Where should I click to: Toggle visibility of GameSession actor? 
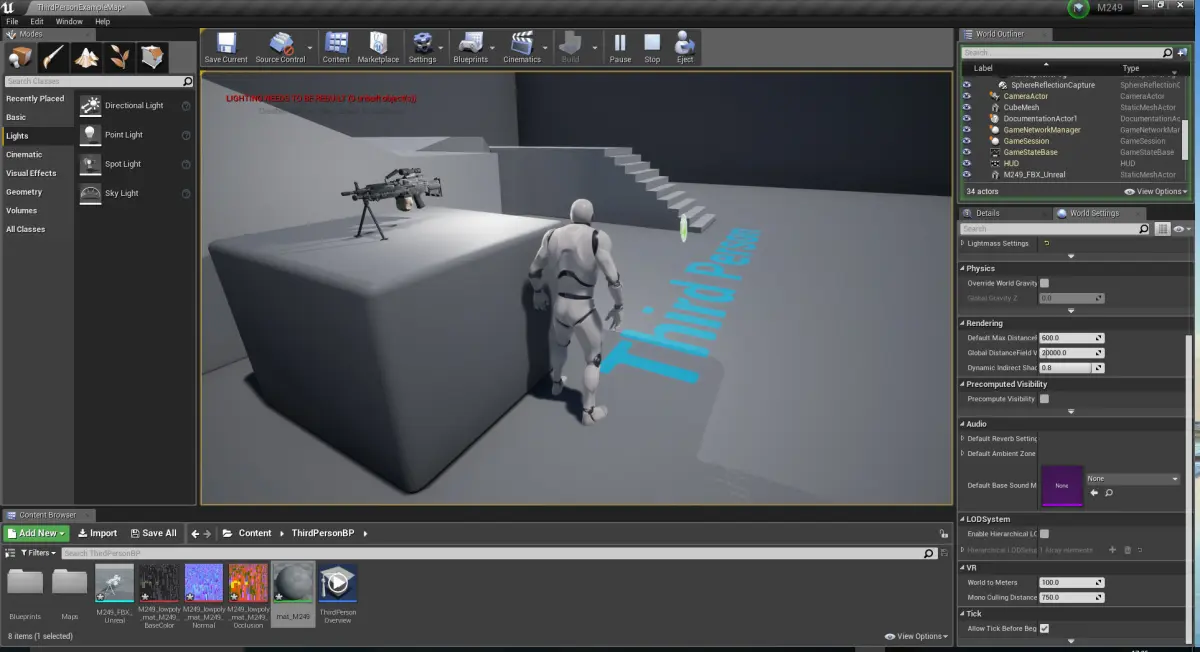tap(967, 141)
